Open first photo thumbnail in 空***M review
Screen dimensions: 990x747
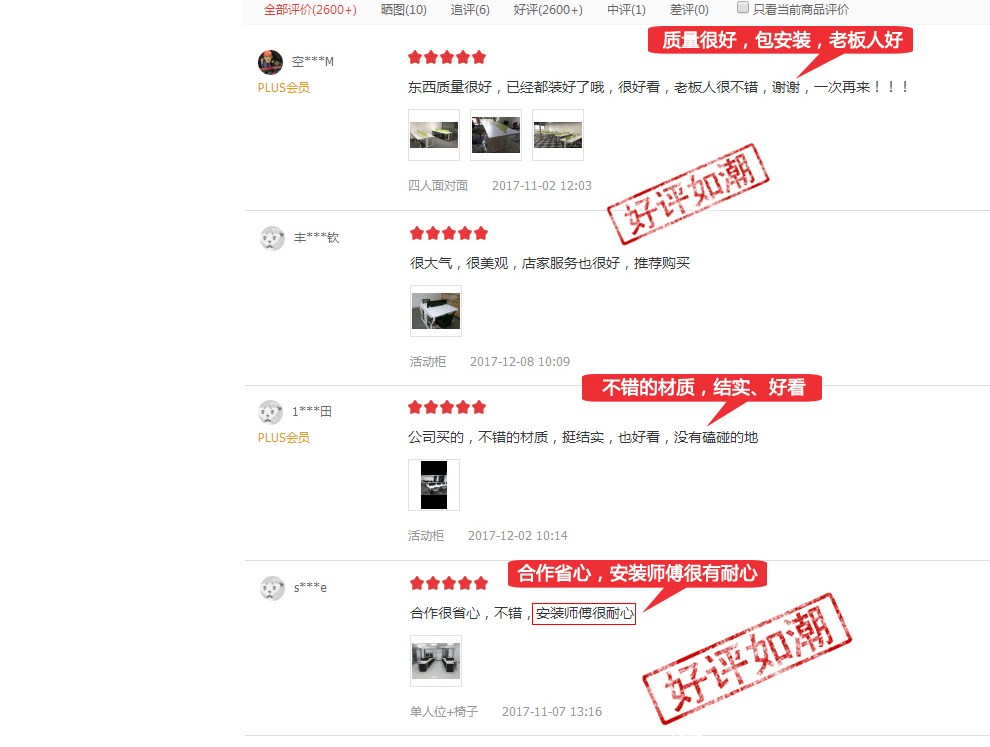(x=434, y=135)
